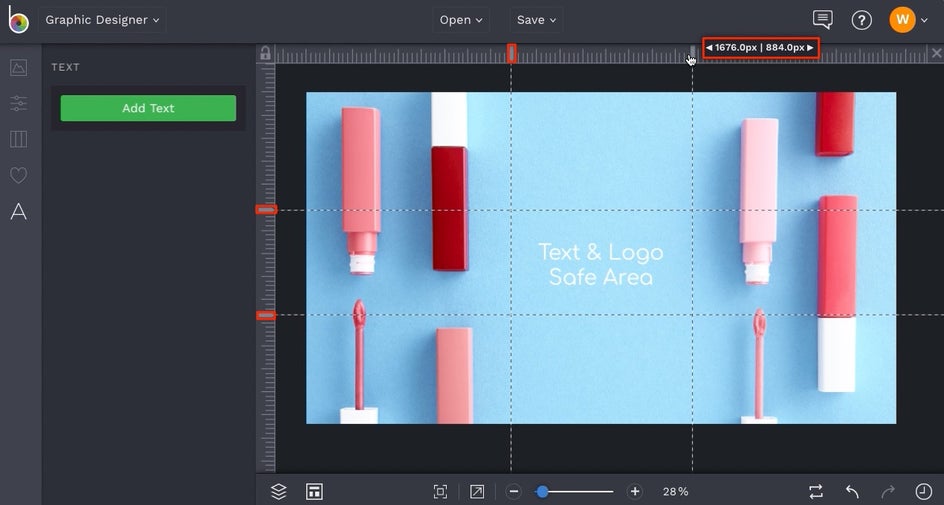Click the lower horizontal guide handle
This screenshot has width=944, height=505.
(266, 315)
